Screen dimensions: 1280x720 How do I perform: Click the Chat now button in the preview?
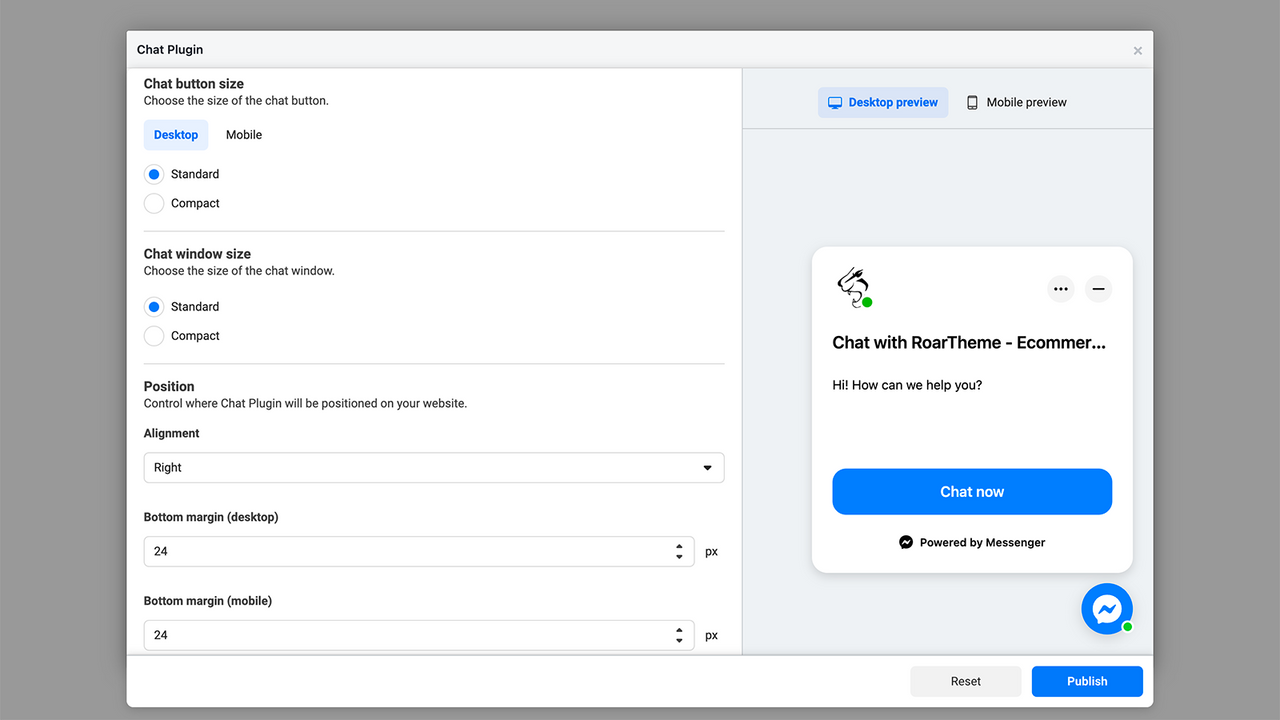tap(971, 491)
